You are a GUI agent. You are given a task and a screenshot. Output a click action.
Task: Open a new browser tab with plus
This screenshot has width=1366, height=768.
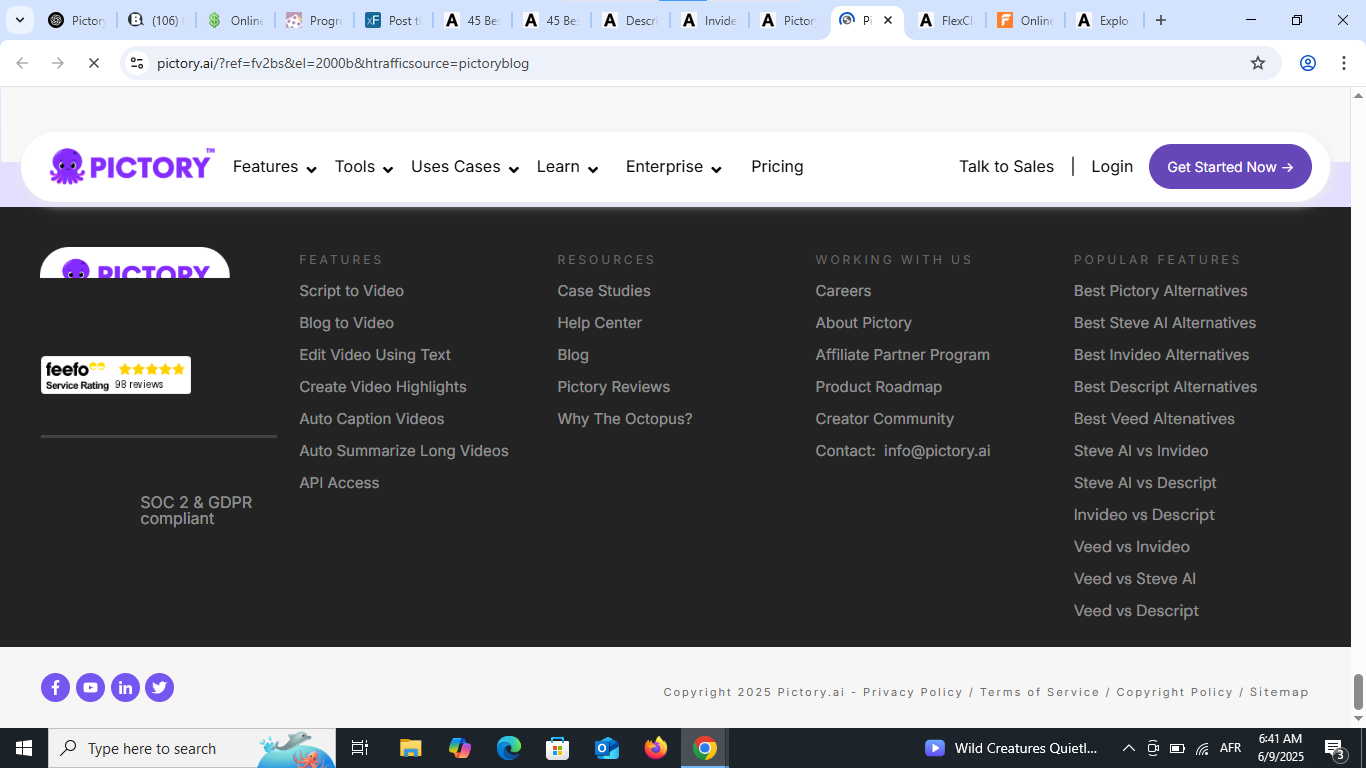(1160, 20)
